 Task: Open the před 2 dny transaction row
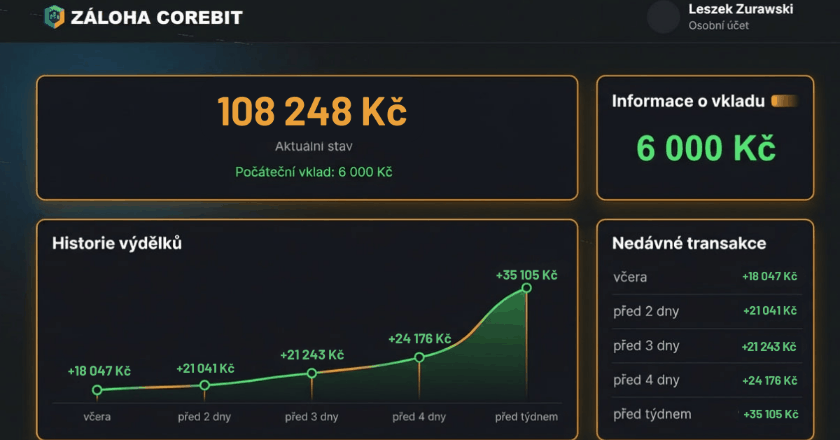[x=705, y=311]
